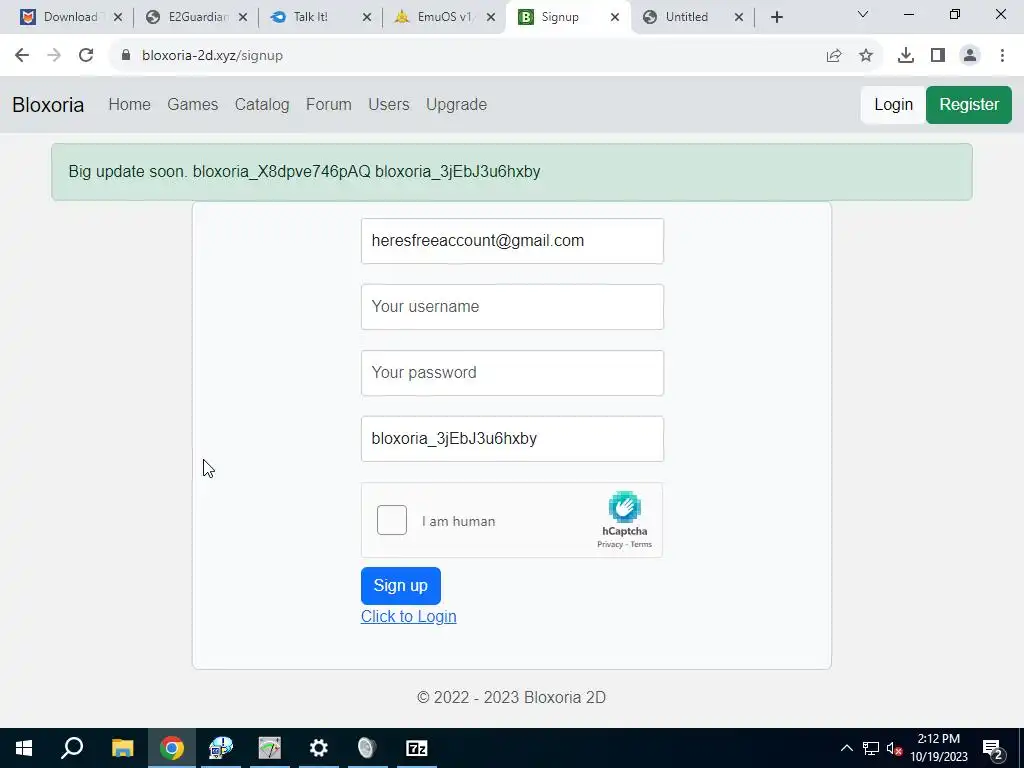Image resolution: width=1024 pixels, height=768 pixels.
Task: Focus the email input field
Action: [512, 241]
